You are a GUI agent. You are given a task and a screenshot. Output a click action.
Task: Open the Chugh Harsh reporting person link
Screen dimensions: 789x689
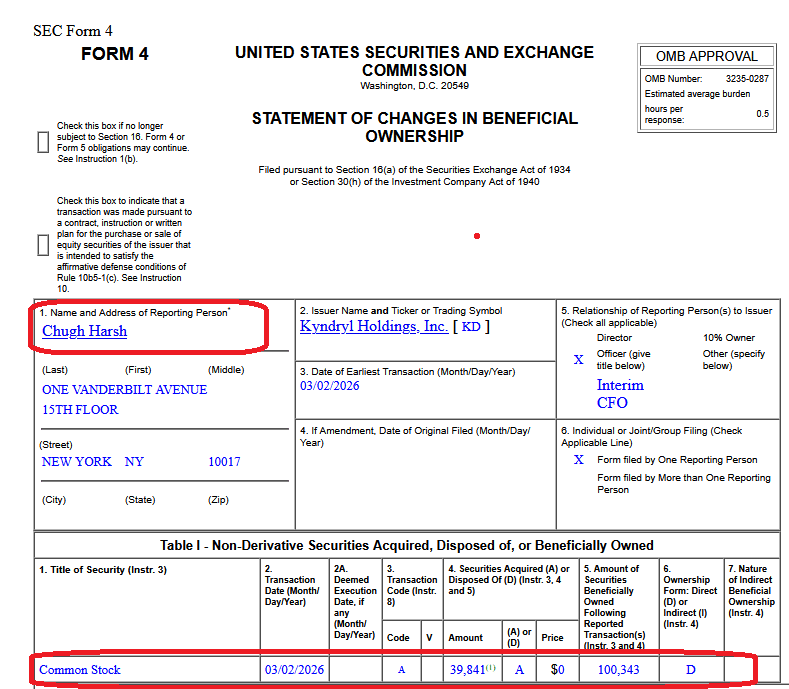85,331
